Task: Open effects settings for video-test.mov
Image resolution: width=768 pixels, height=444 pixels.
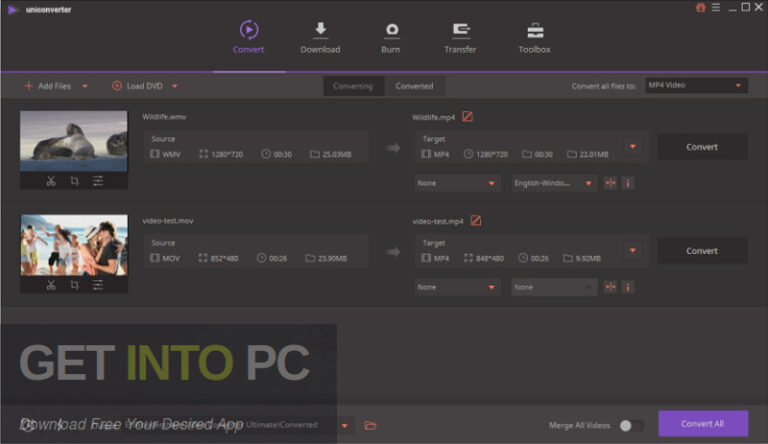Action: point(98,285)
